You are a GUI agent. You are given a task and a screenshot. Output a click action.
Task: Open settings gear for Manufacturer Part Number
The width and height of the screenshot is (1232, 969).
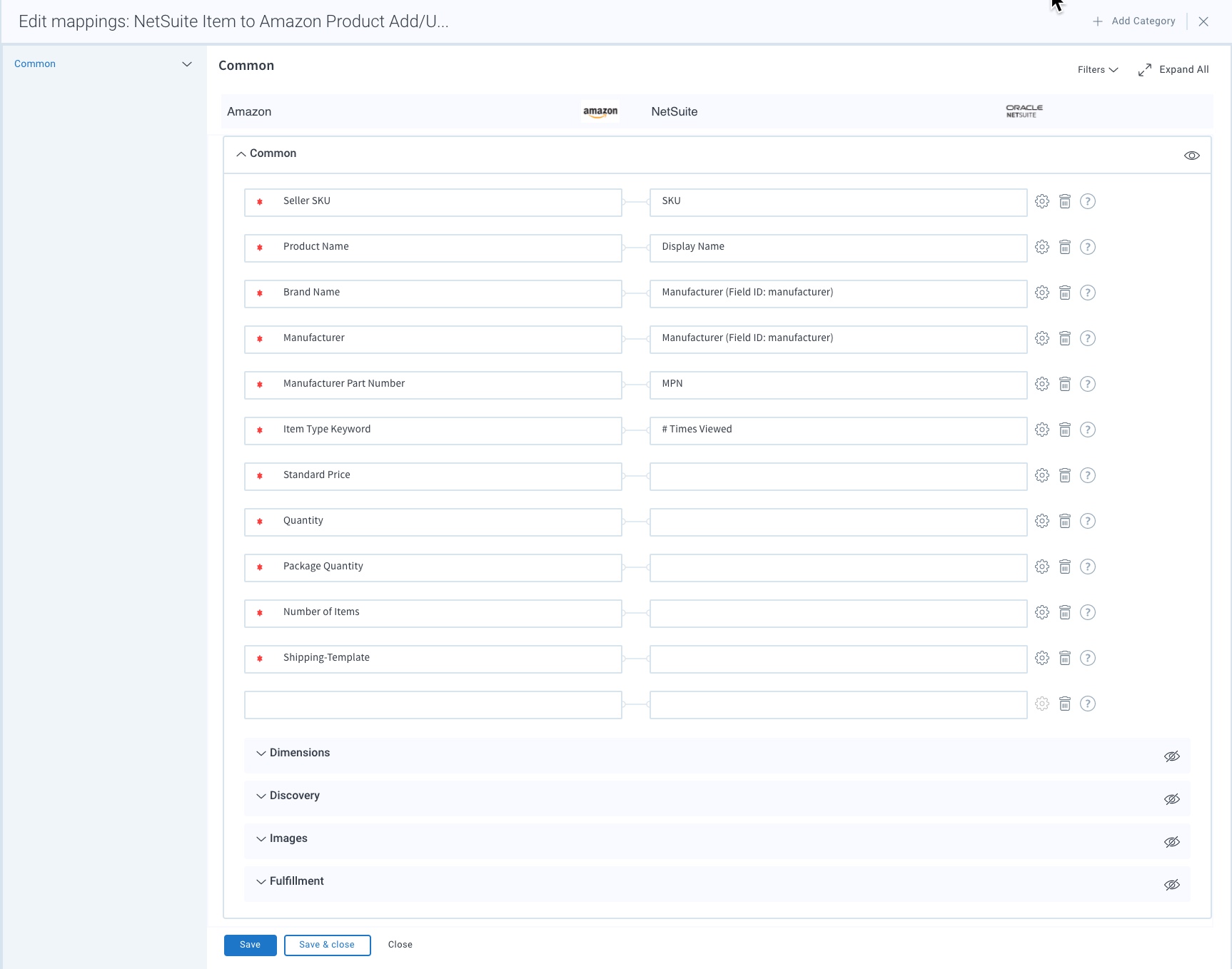click(1042, 384)
